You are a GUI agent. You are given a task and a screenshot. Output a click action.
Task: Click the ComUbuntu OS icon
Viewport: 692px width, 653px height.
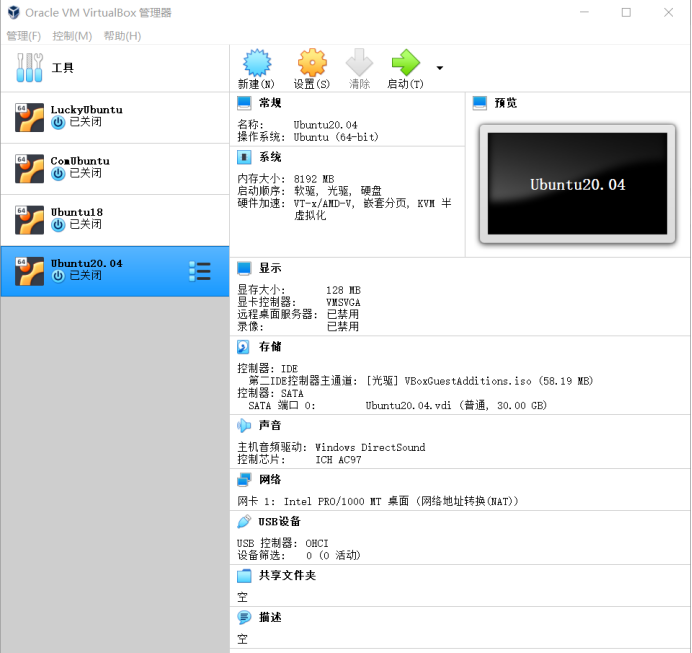29,169
